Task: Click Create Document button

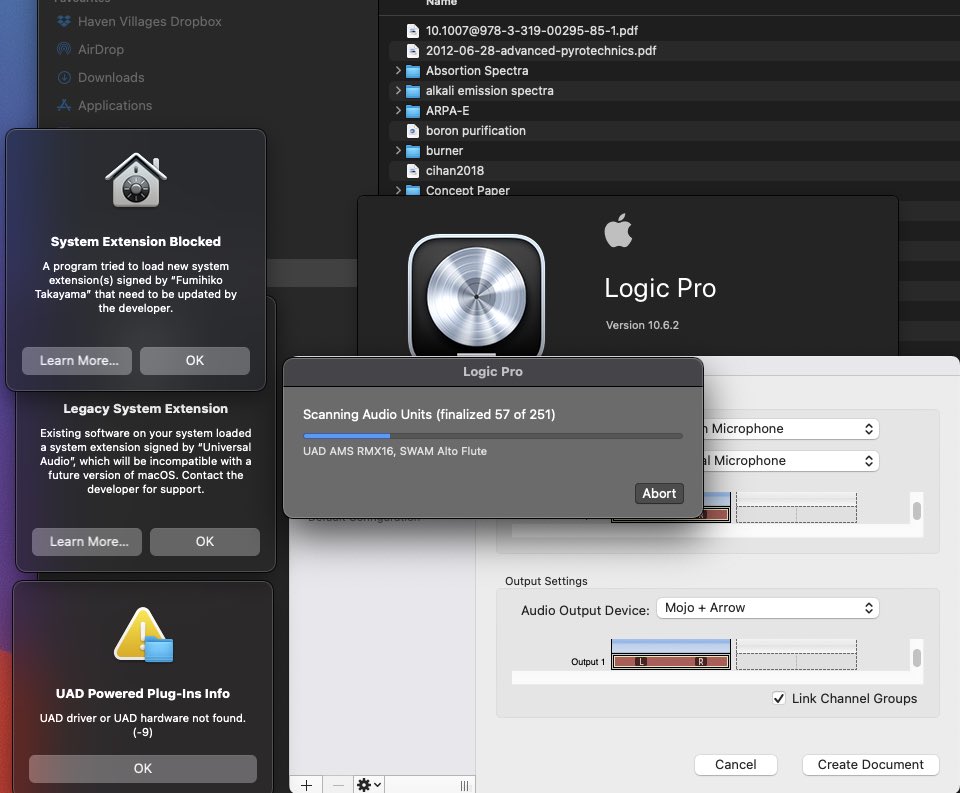Action: coord(870,765)
